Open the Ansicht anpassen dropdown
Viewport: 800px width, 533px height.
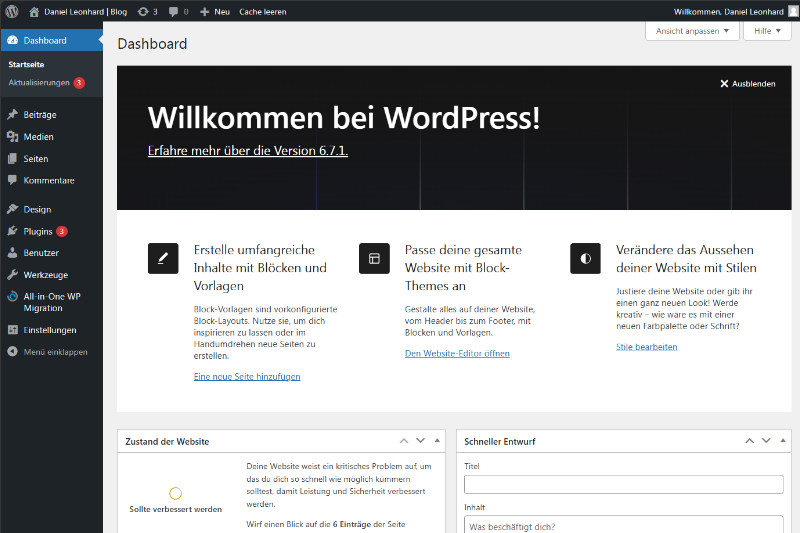692,31
